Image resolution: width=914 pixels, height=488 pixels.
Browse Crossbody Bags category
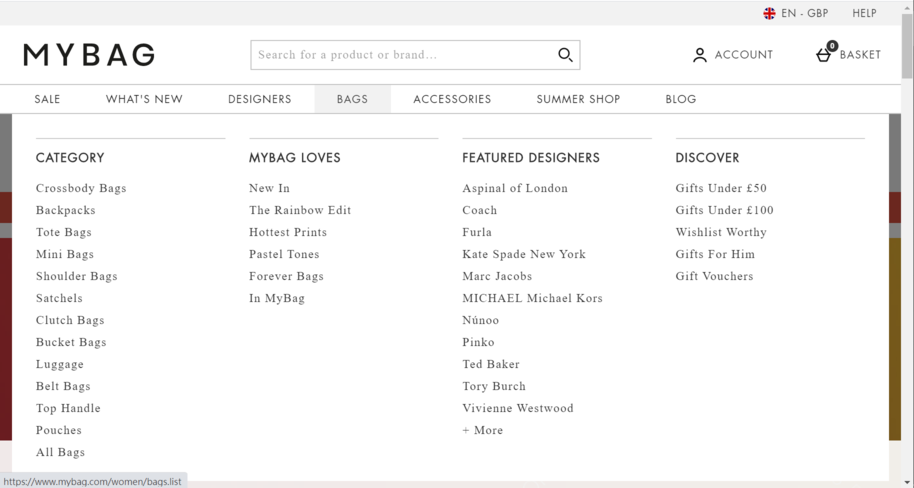coord(81,188)
